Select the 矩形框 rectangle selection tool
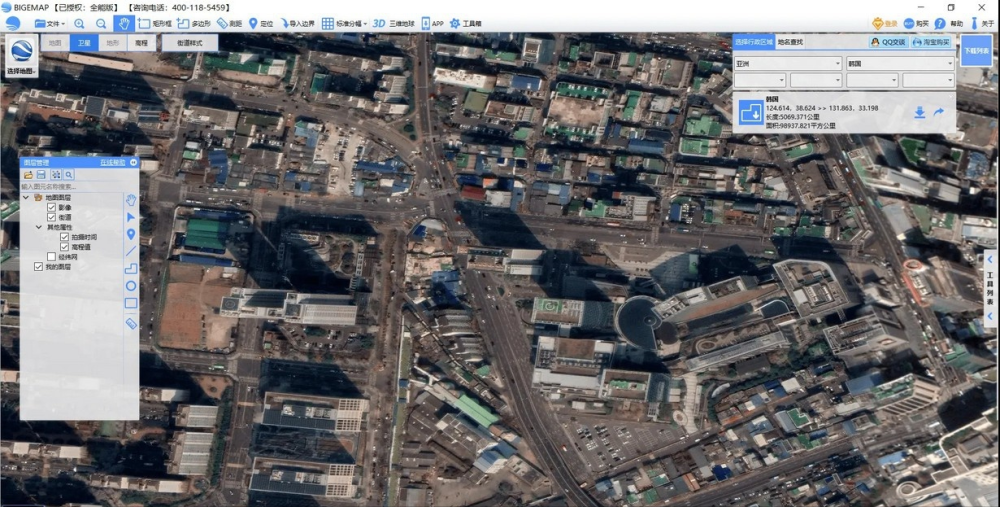Viewport: 1000px width, 507px height. point(154,24)
